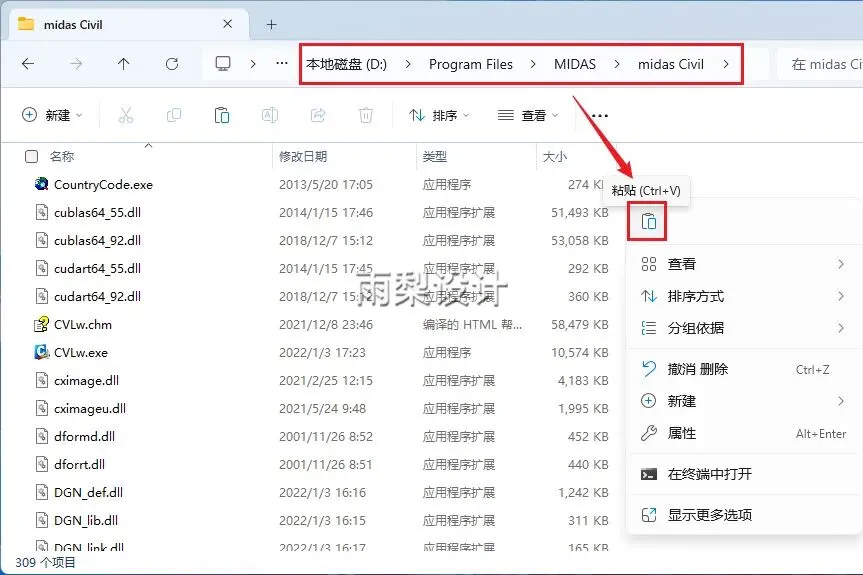The image size is (863, 575).
Task: Select the midas Civil window tab
Action: click(127, 25)
